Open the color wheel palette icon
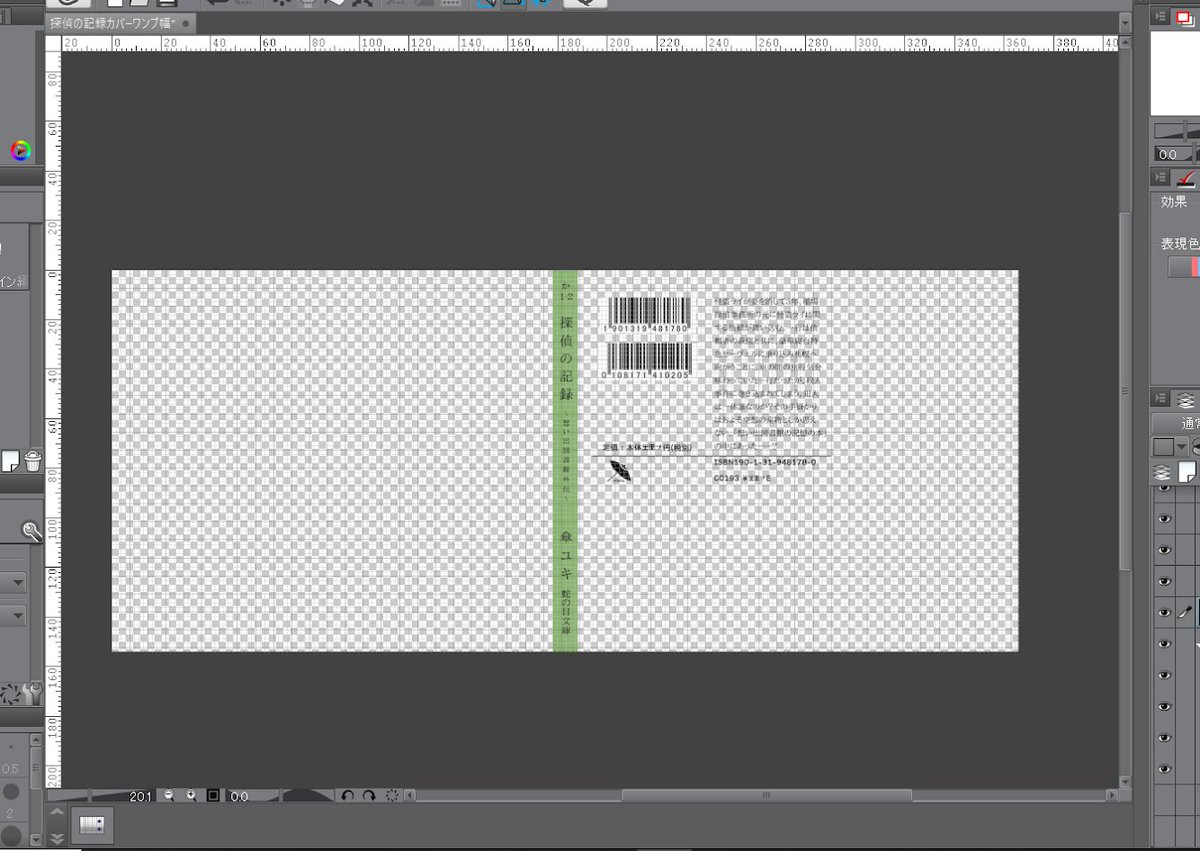The width and height of the screenshot is (1200, 851). (21, 151)
